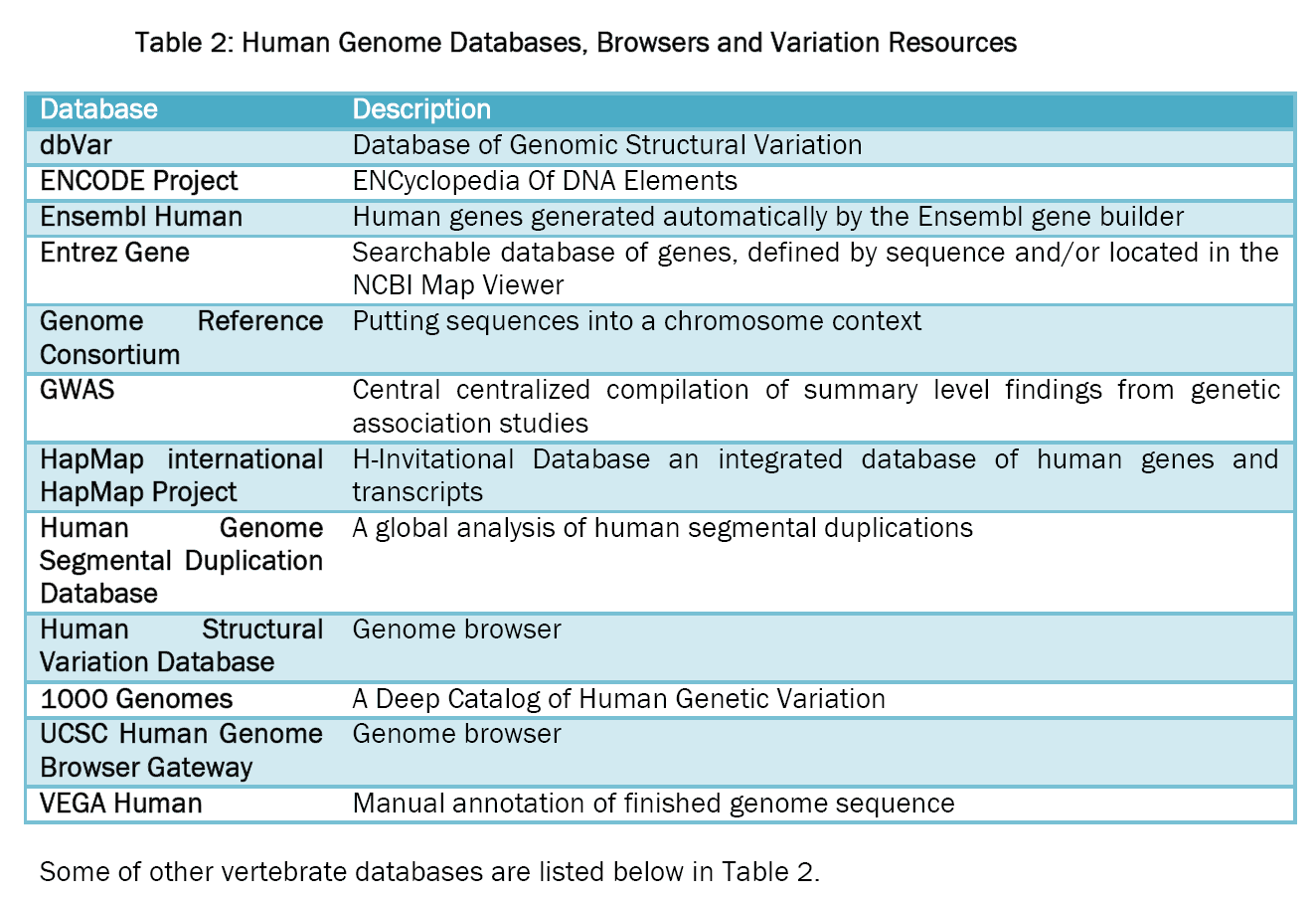Click 'Human Genome Segmental Duplication Database' cell
This screenshot has width=1316, height=898.
181,561
